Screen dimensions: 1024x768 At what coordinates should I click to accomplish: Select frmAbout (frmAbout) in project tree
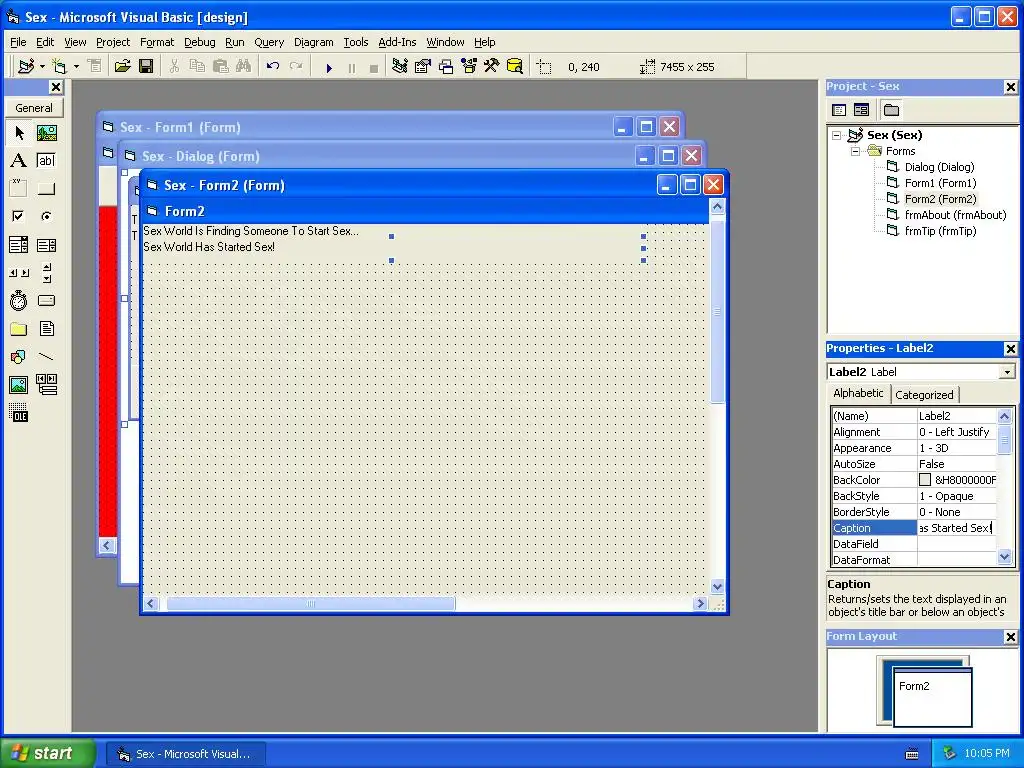click(x=955, y=215)
